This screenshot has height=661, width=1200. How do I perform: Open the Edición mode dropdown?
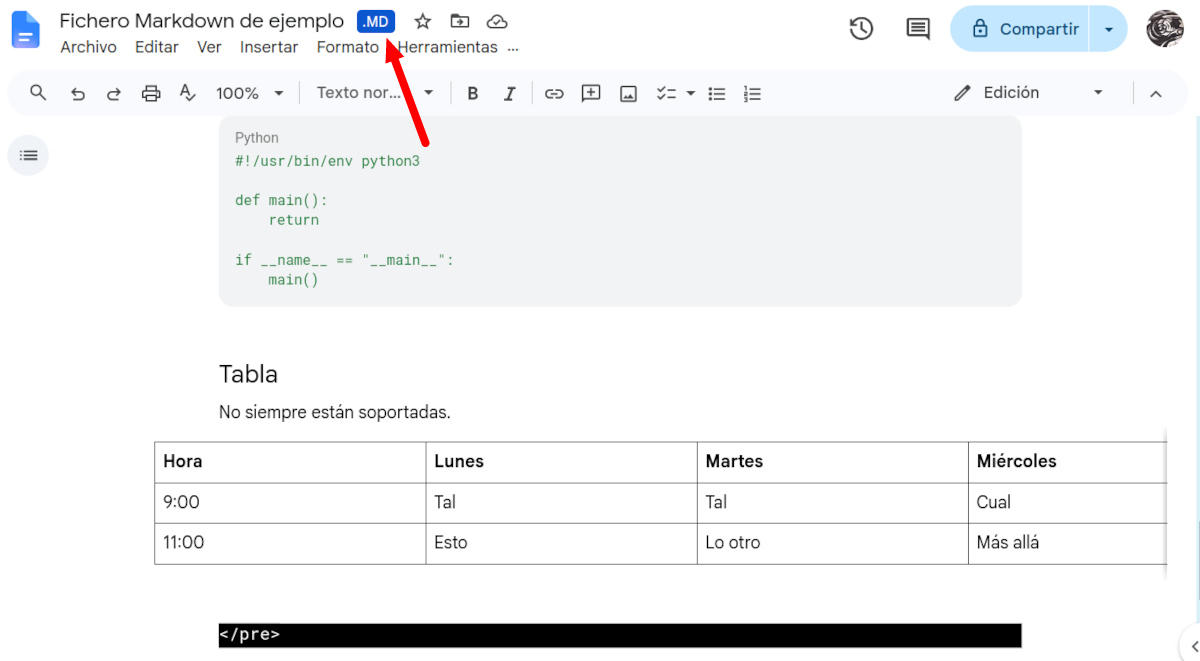click(1028, 93)
